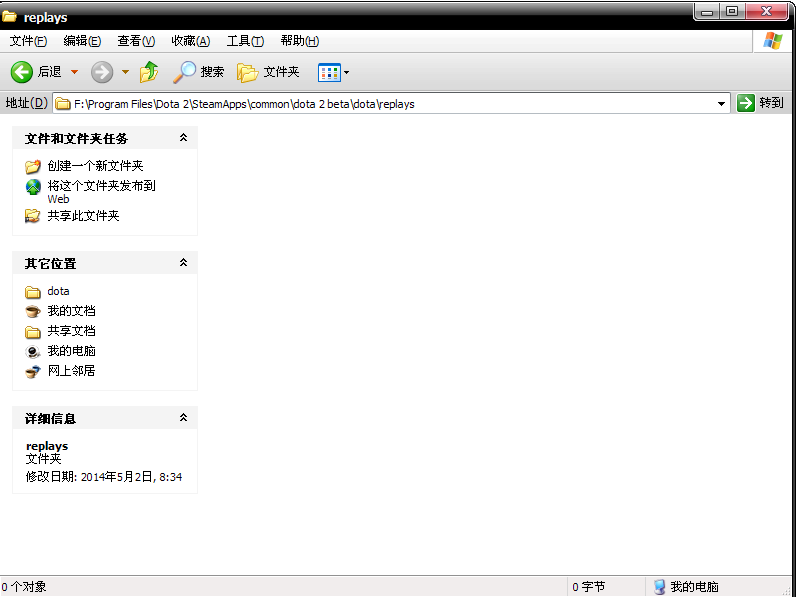Open the 工具(T) menu
The height and width of the screenshot is (597, 796).
click(x=245, y=41)
